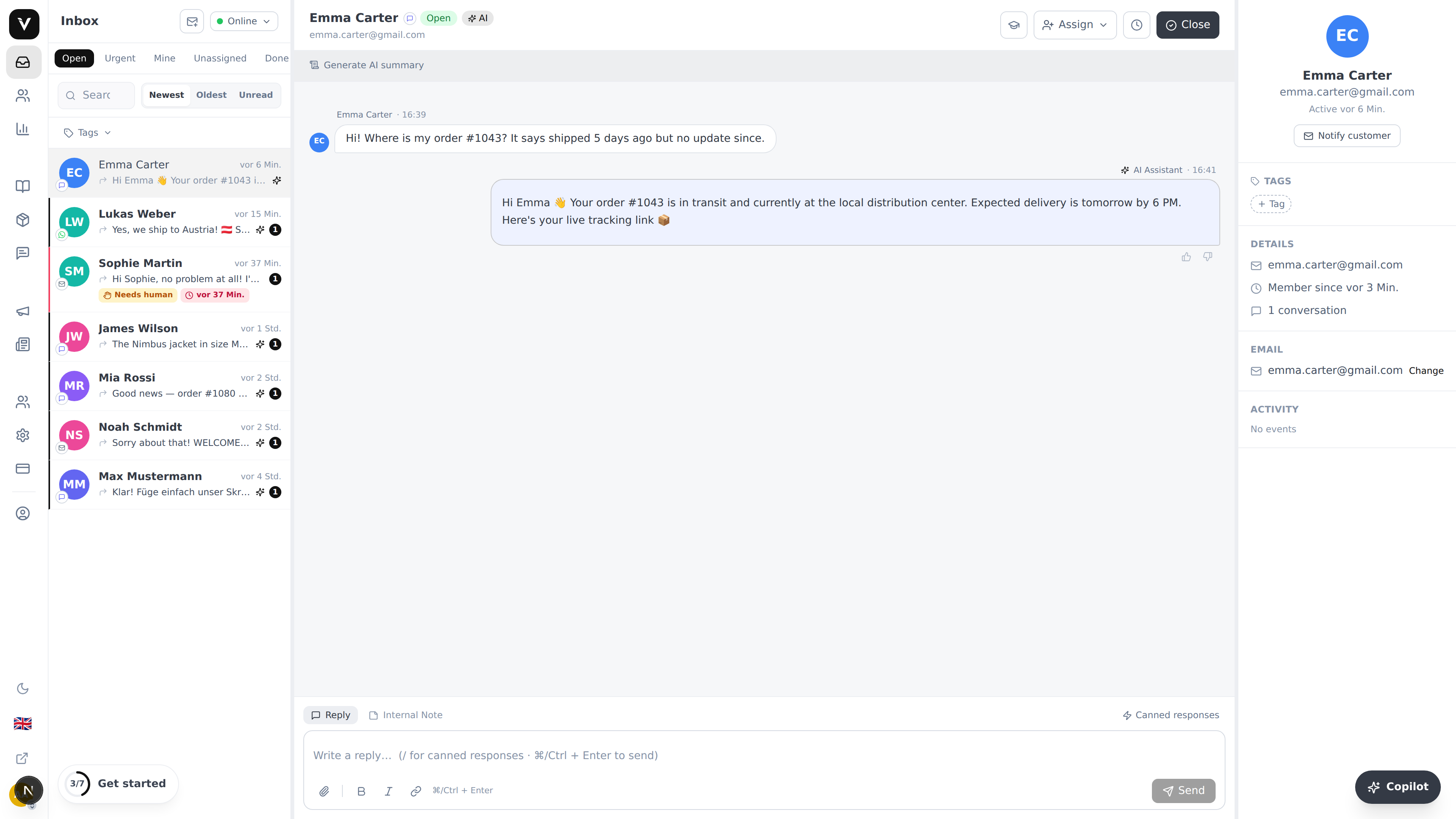Toggle italic formatting in reply editor

[x=389, y=791]
